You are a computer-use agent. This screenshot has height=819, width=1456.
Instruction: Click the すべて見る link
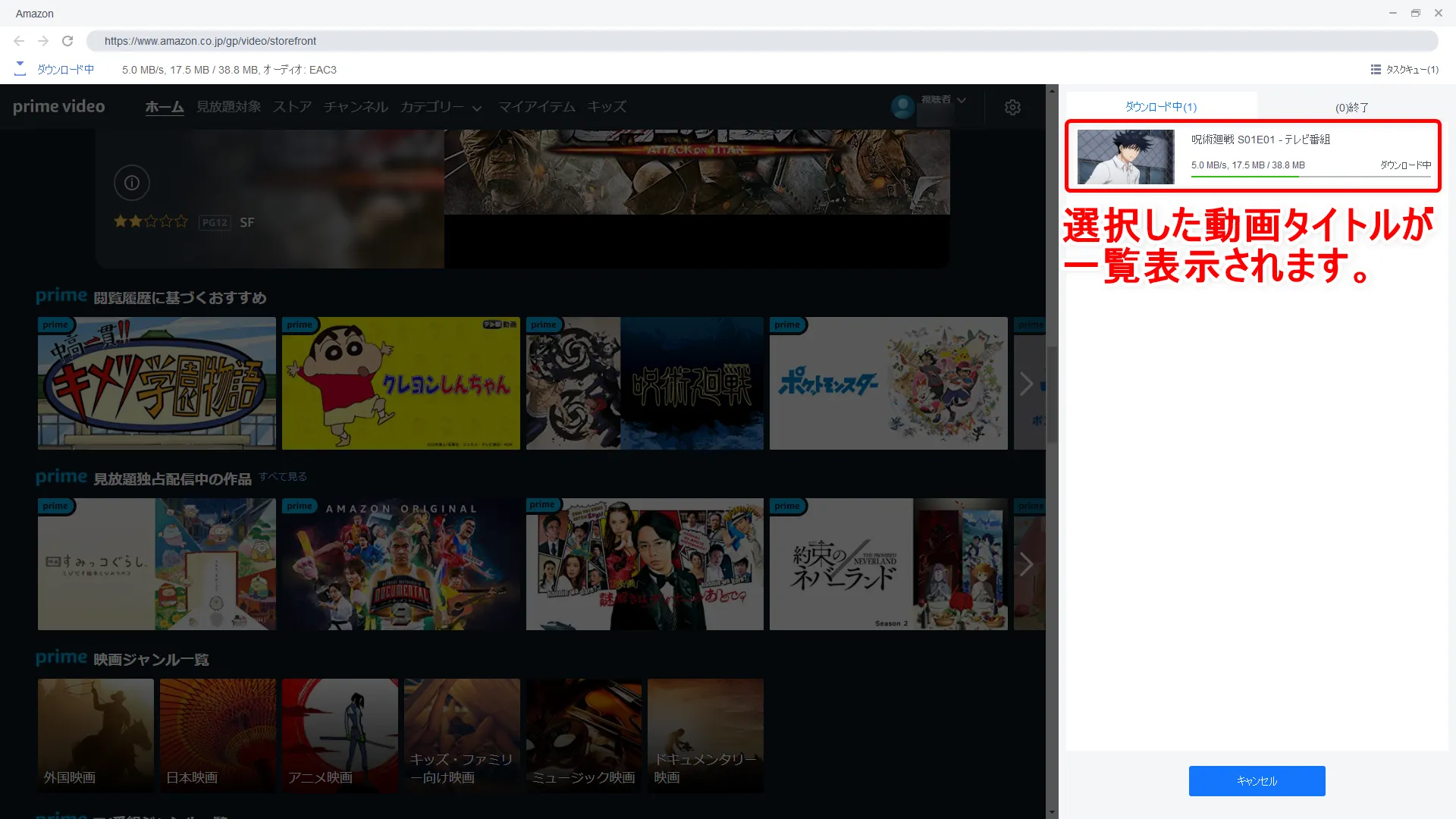(x=283, y=476)
